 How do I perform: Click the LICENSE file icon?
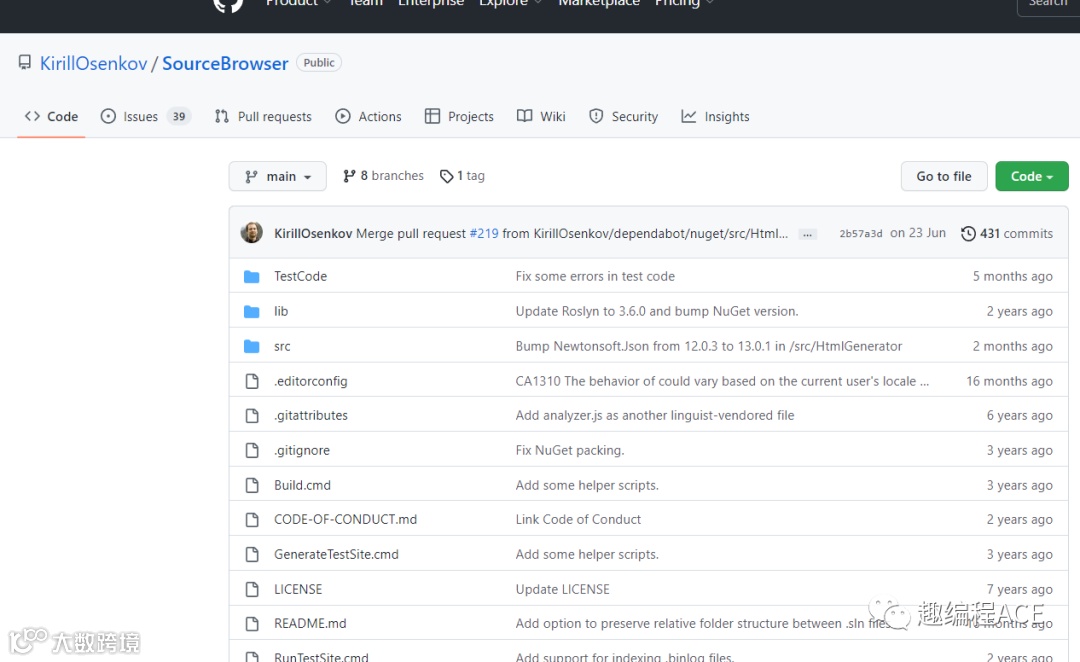(x=252, y=589)
